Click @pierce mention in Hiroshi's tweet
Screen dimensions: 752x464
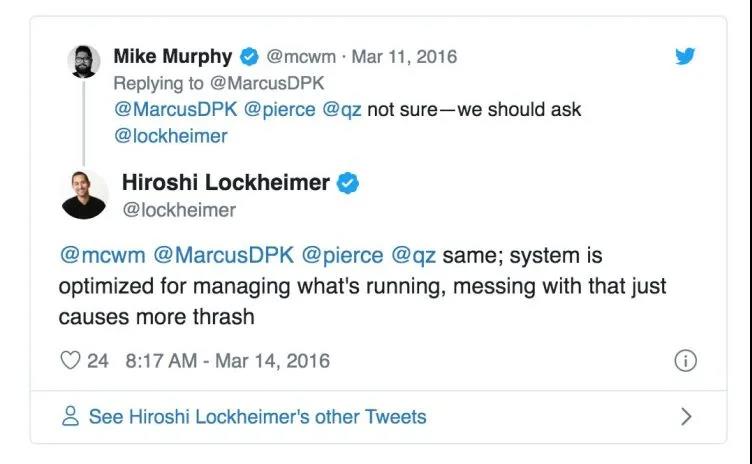point(342,255)
